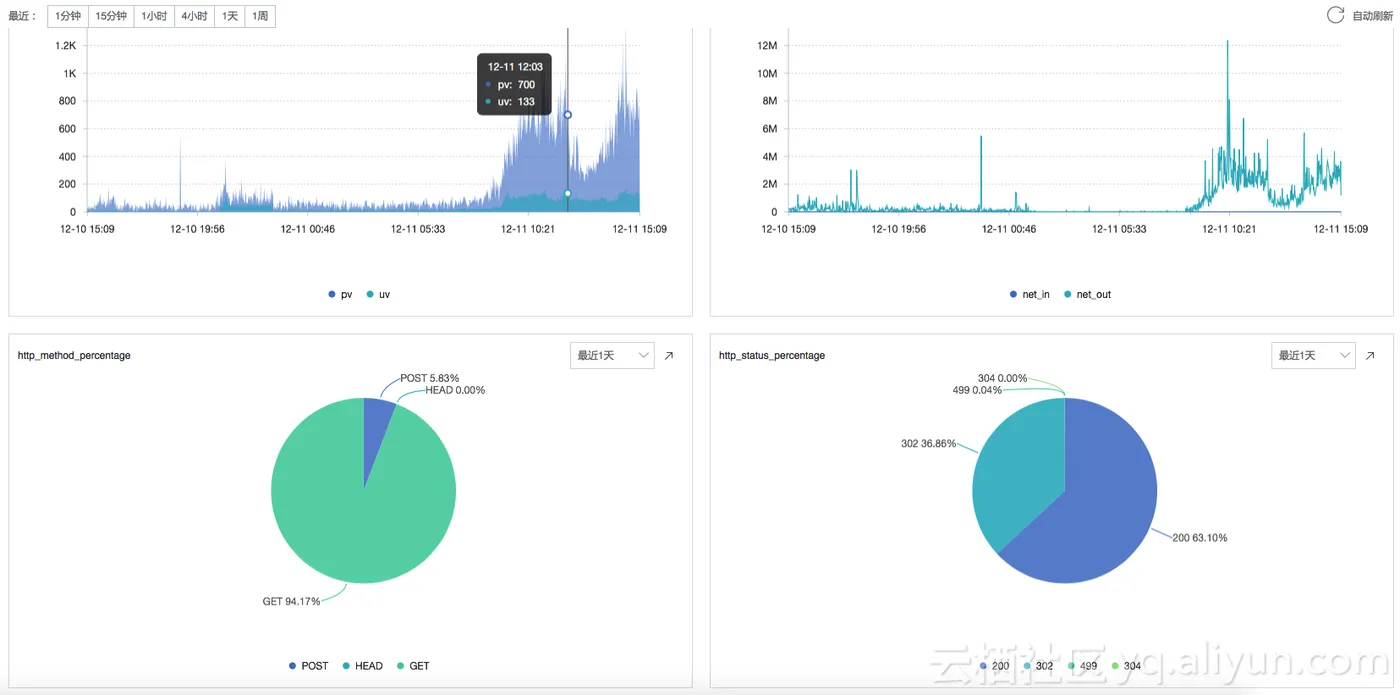This screenshot has width=1400, height=695.
Task: Toggle the pv legend series dot
Action: (x=332, y=295)
